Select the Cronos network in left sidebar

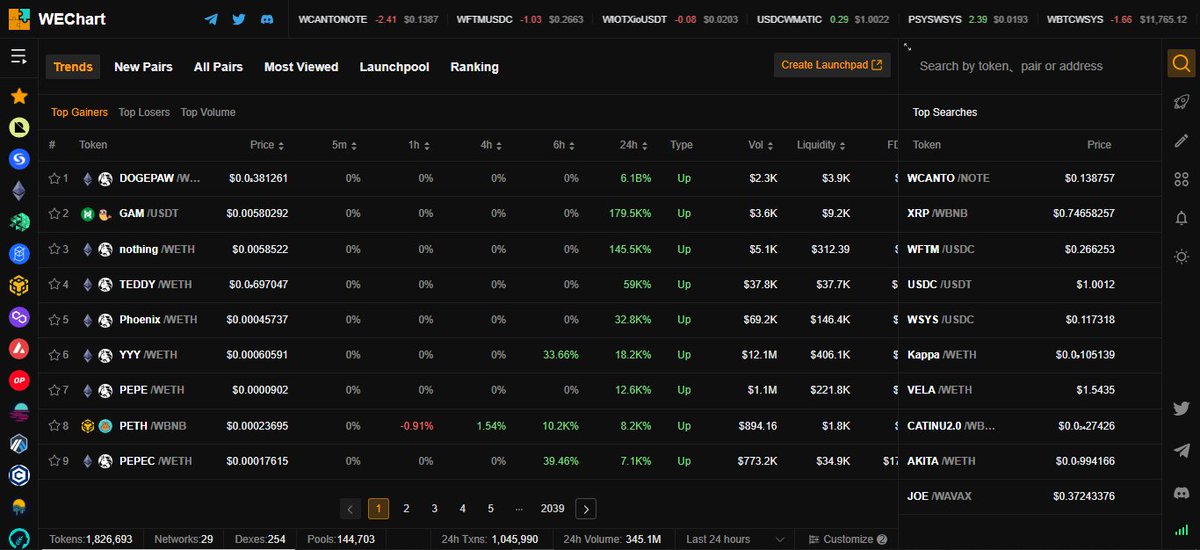click(x=18, y=476)
